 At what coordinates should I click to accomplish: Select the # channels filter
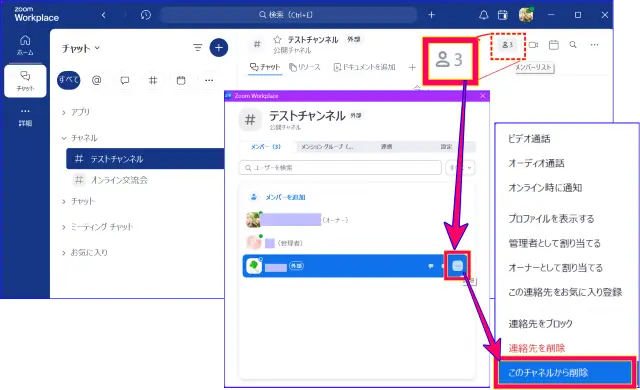(153, 80)
